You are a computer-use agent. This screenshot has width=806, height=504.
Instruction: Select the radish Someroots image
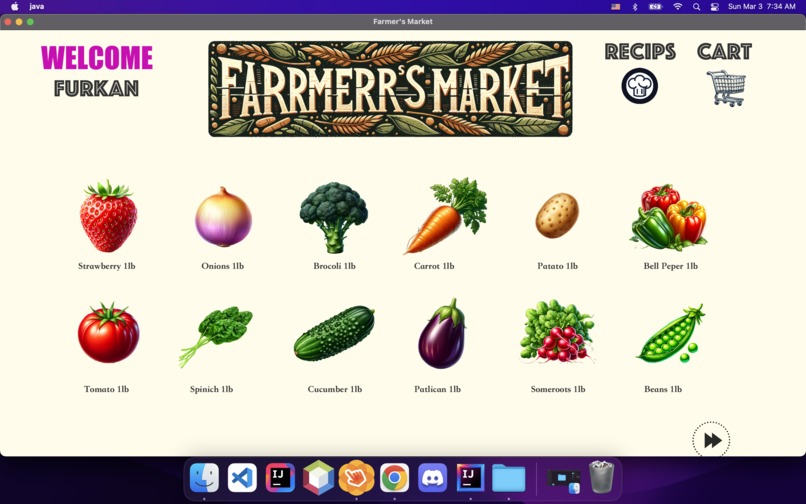[x=557, y=331]
